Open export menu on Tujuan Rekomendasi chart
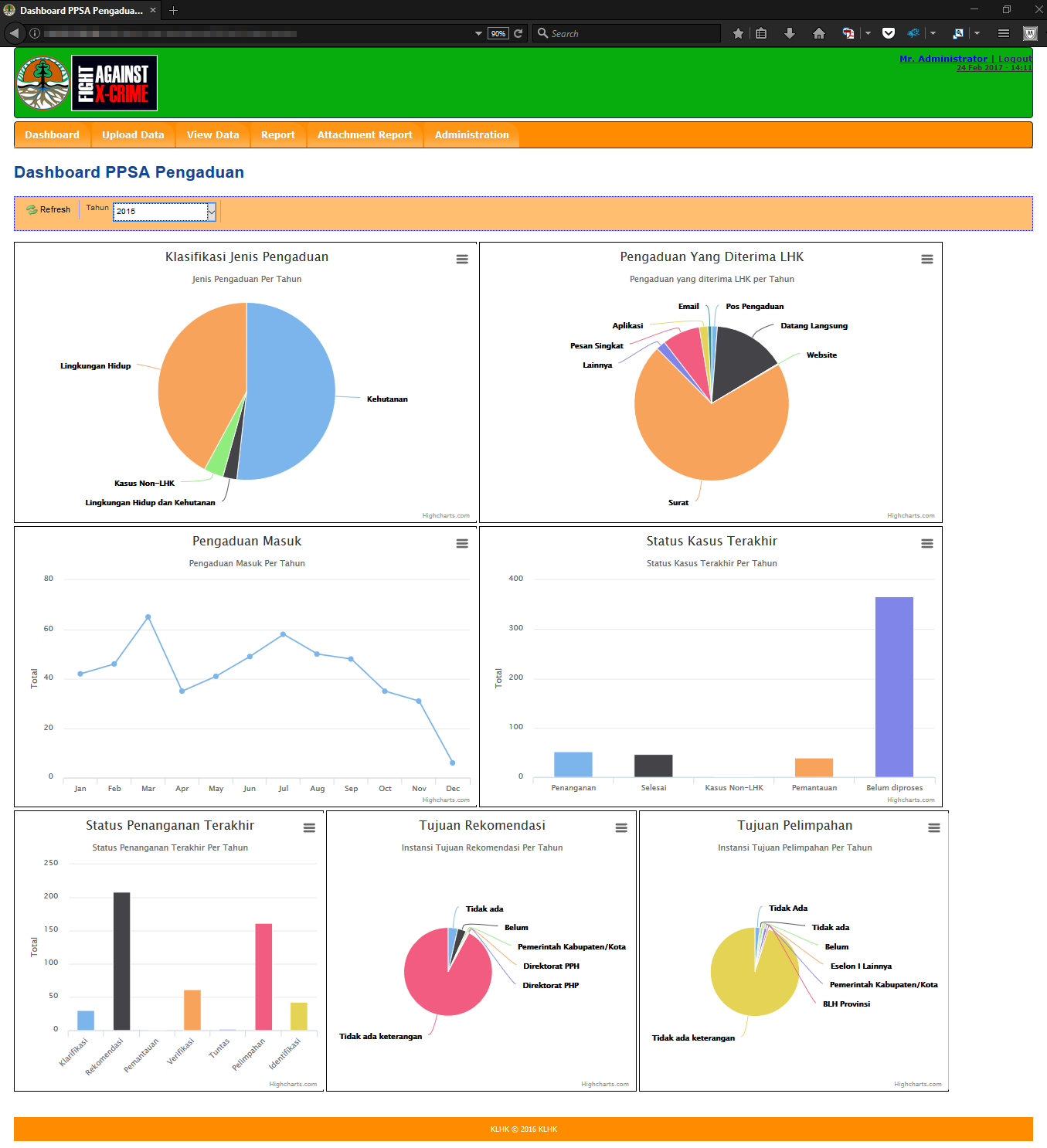 tap(620, 828)
